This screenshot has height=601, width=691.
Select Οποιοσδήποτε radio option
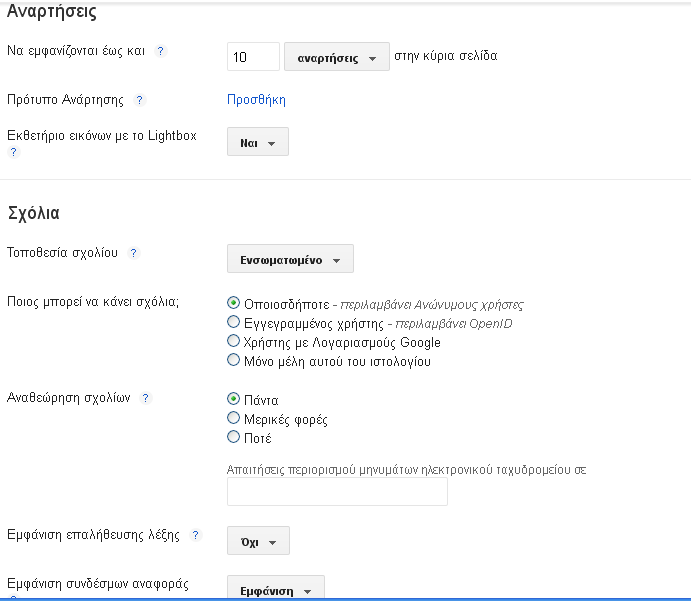click(233, 303)
